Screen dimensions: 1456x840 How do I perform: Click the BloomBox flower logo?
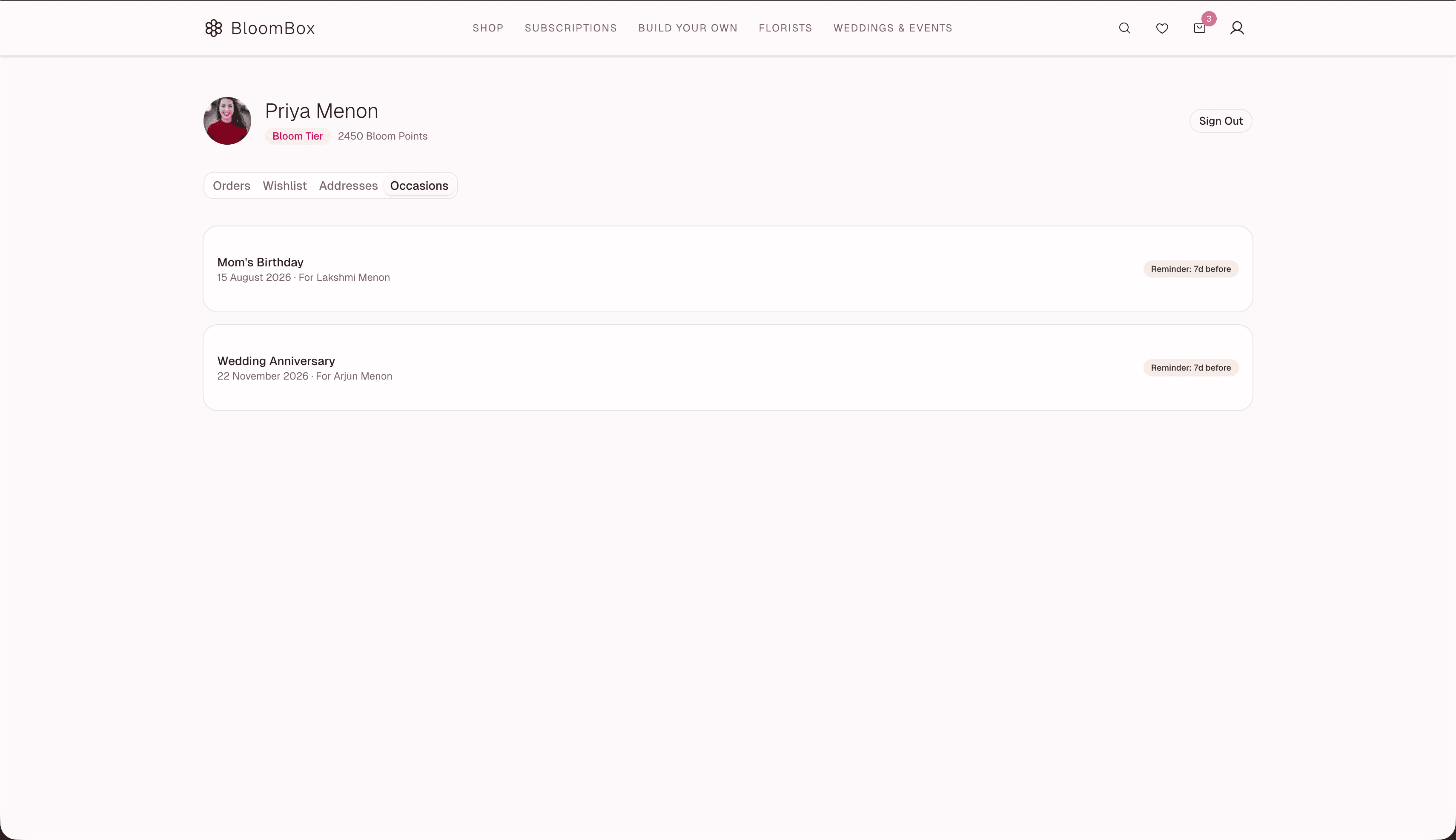(213, 27)
